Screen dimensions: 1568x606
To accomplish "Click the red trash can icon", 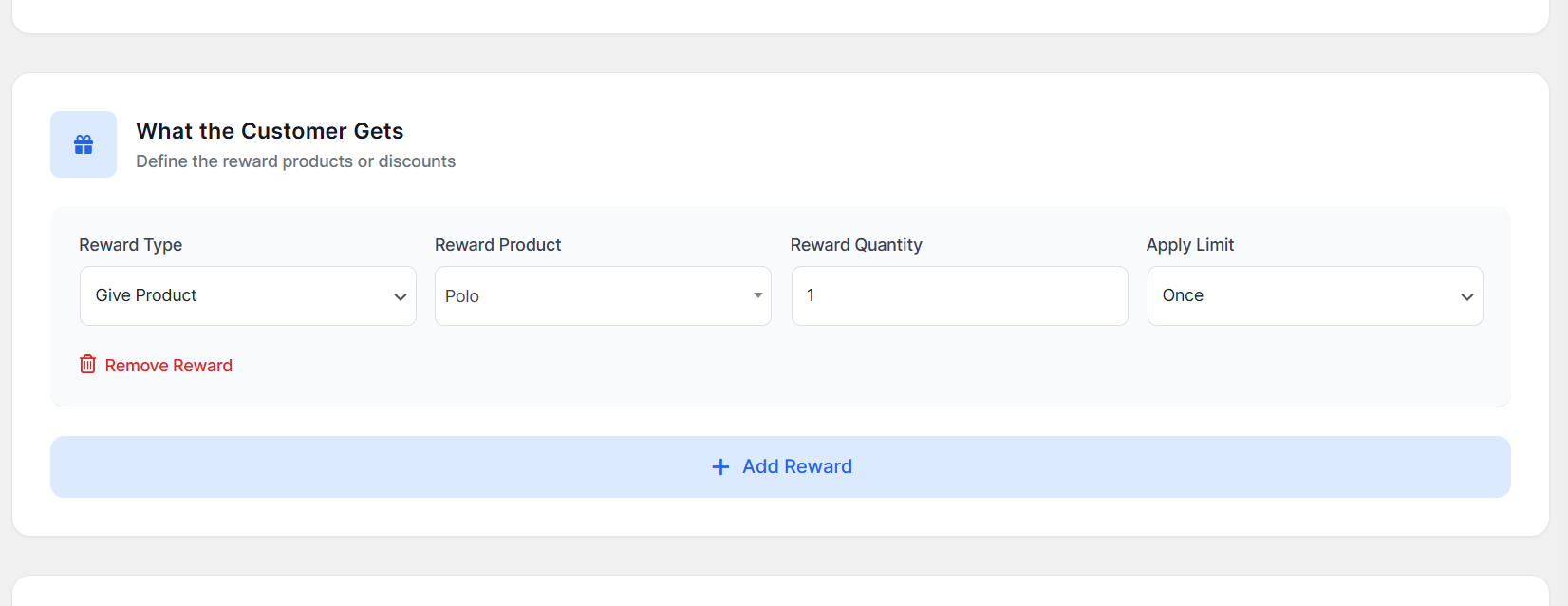I will coord(87,365).
